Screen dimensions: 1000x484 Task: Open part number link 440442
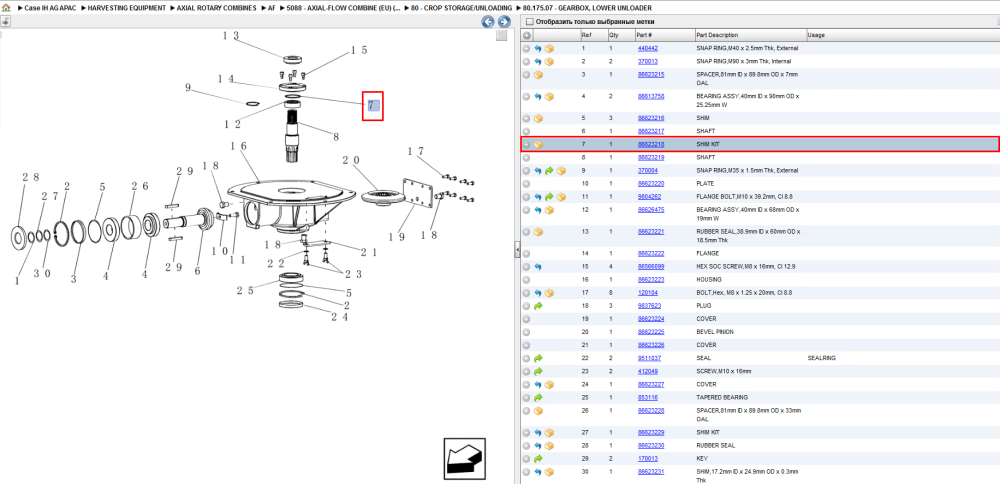click(x=648, y=48)
